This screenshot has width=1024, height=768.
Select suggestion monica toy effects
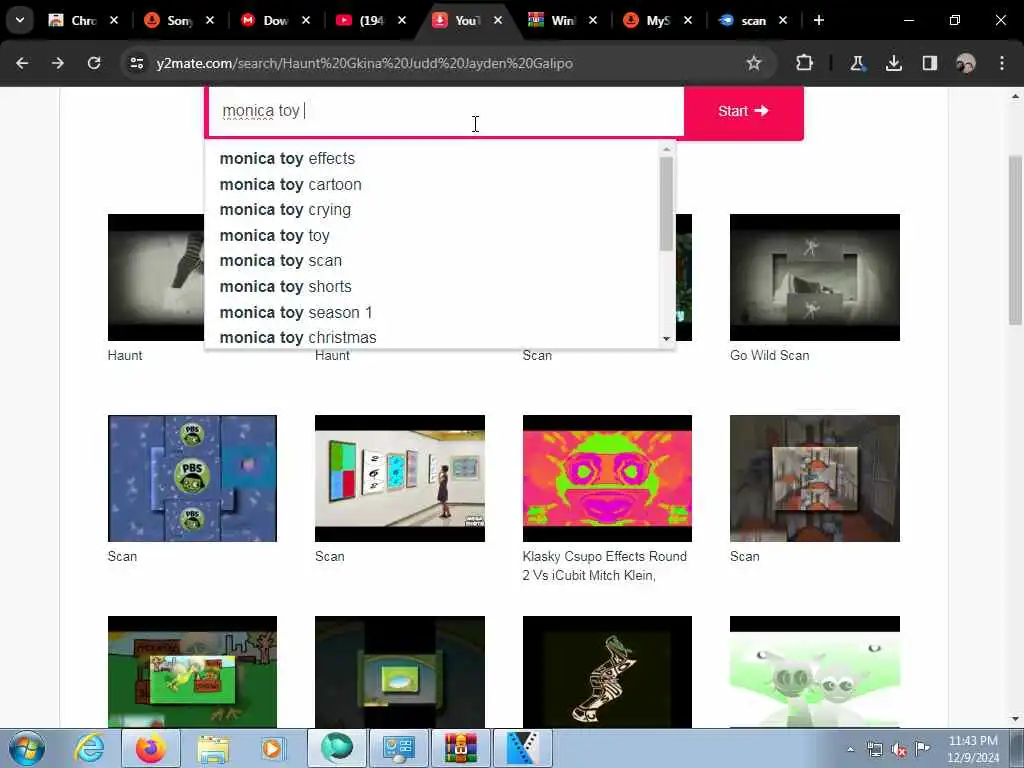(432, 159)
